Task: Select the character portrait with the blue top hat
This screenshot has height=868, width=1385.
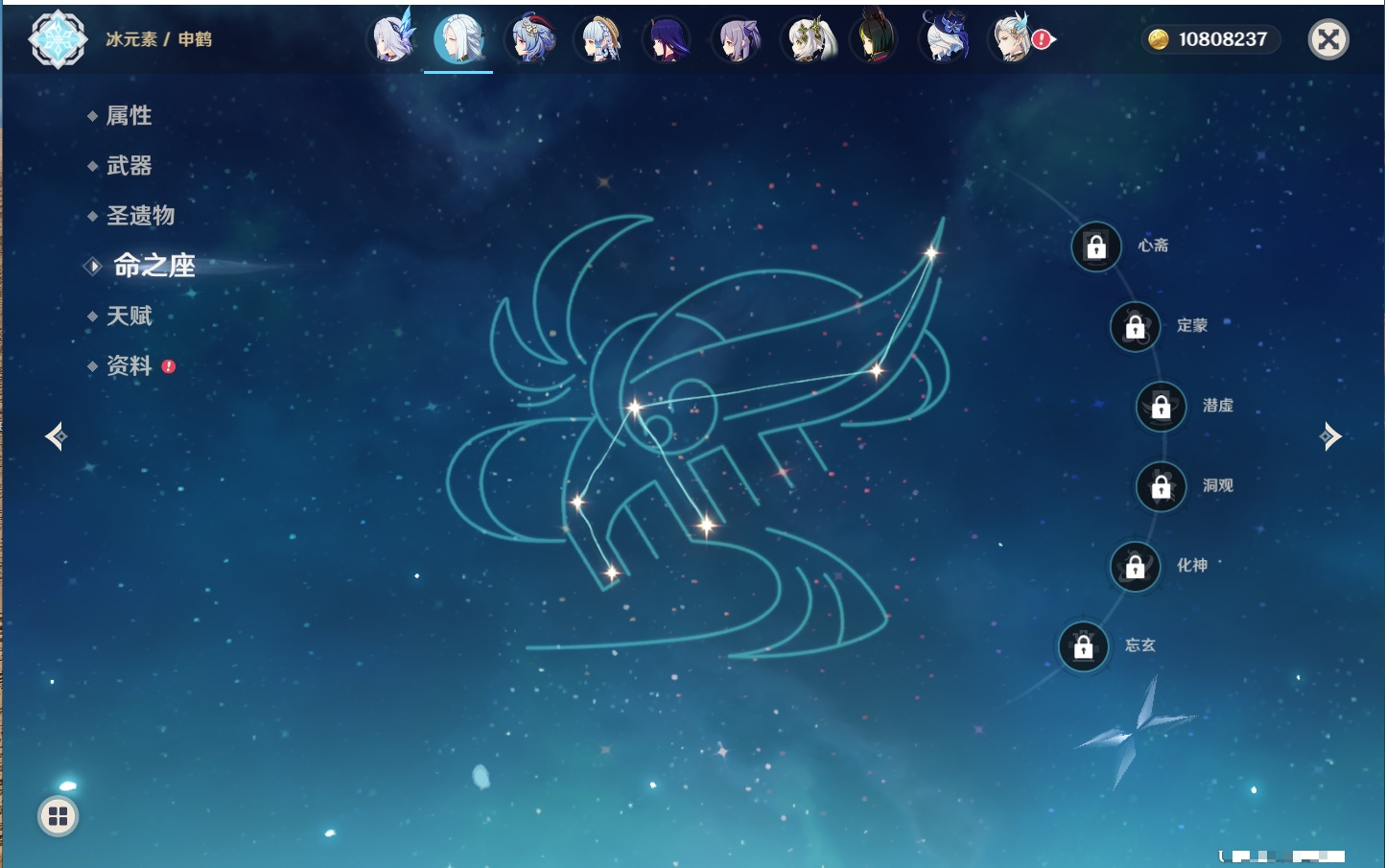Action: tap(945, 39)
